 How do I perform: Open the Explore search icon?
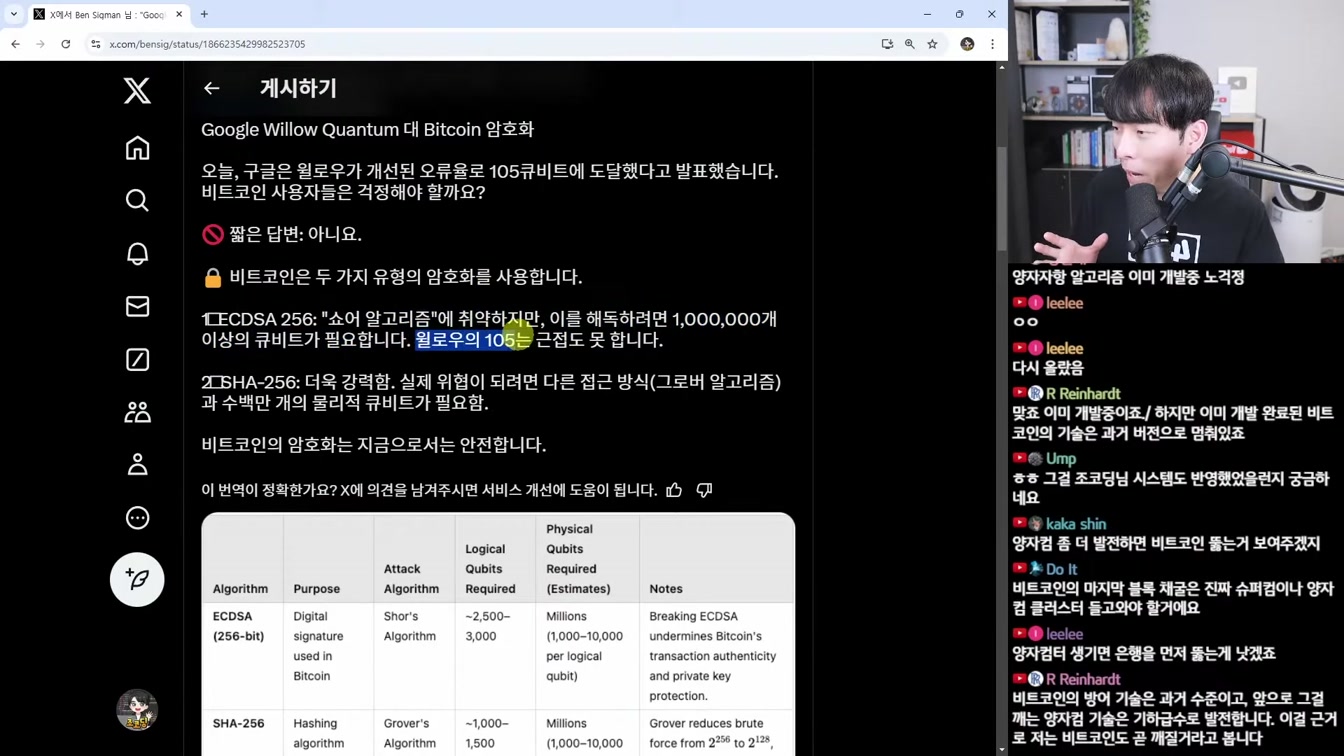(x=137, y=200)
